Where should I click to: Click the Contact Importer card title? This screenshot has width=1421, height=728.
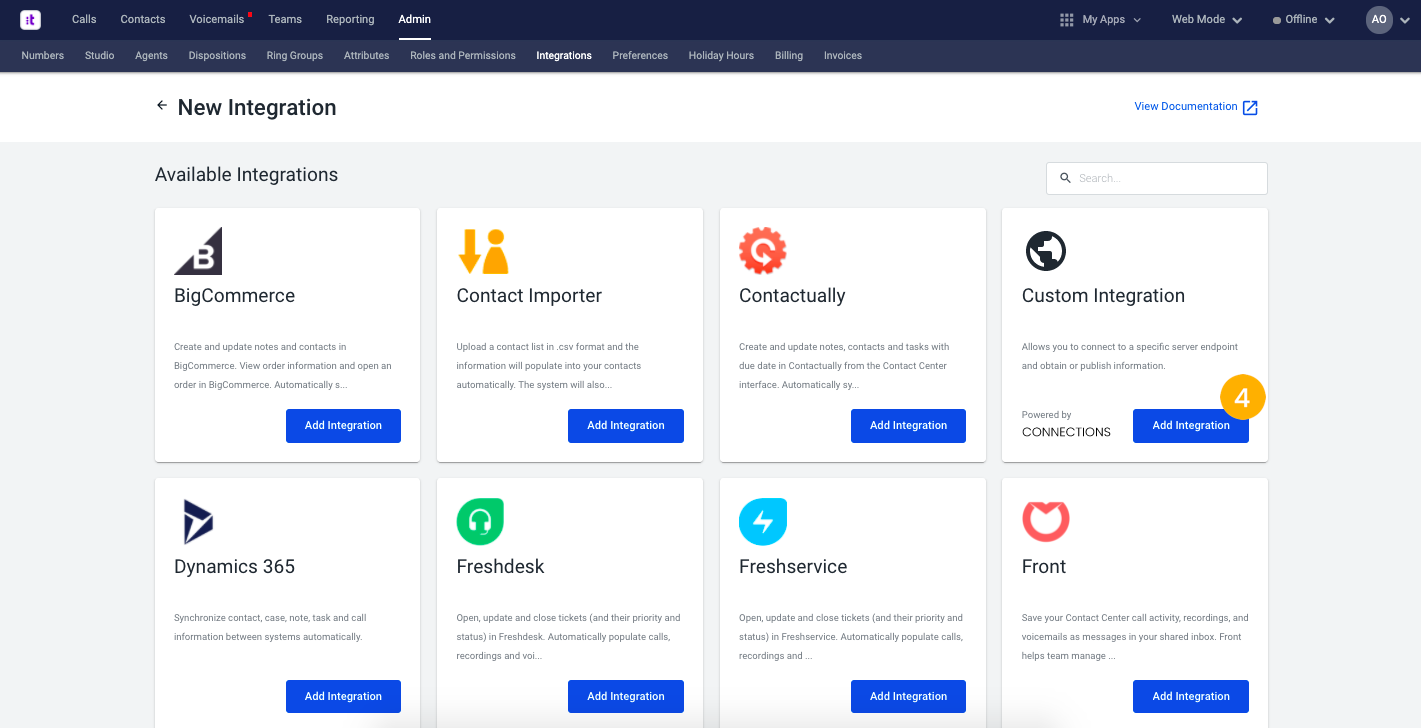click(529, 296)
